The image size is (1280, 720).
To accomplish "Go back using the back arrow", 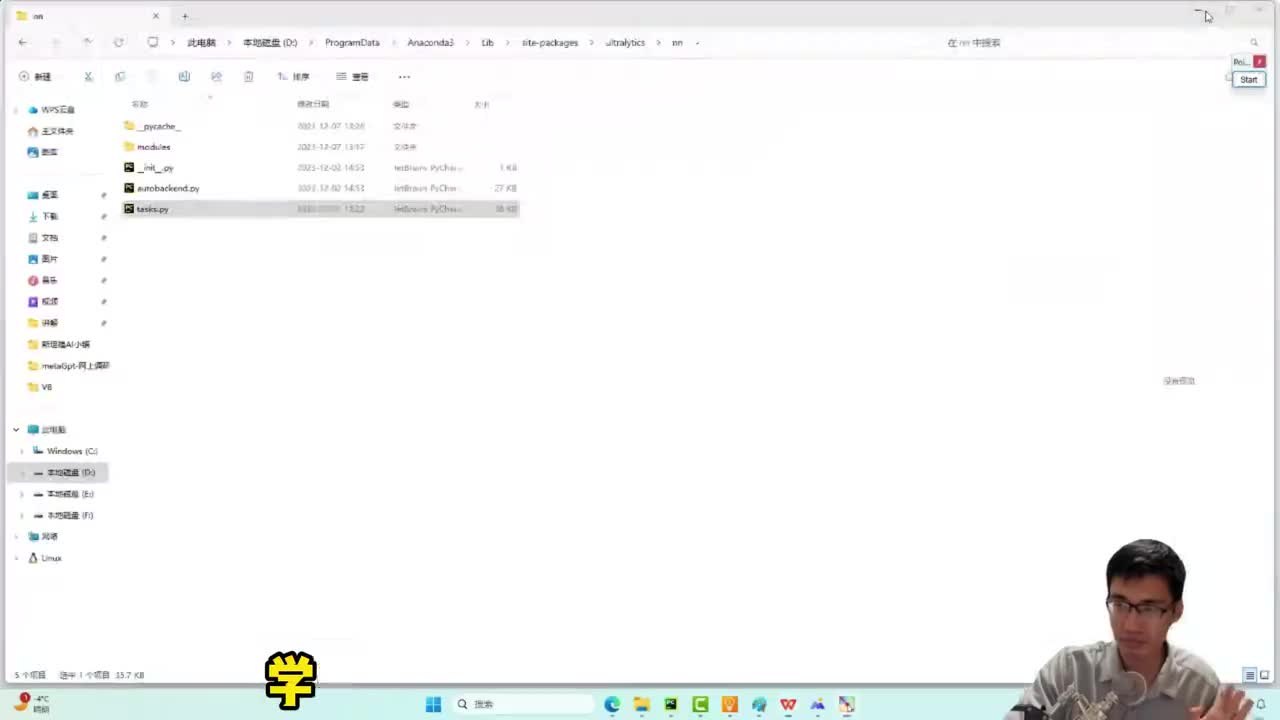I will [23, 42].
